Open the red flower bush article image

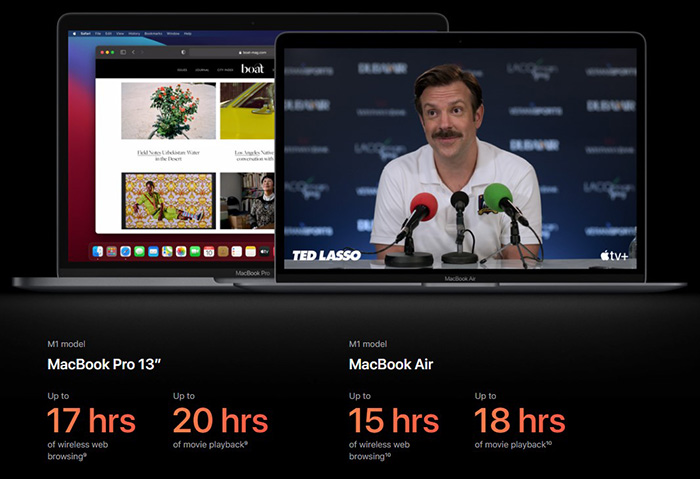click(168, 111)
